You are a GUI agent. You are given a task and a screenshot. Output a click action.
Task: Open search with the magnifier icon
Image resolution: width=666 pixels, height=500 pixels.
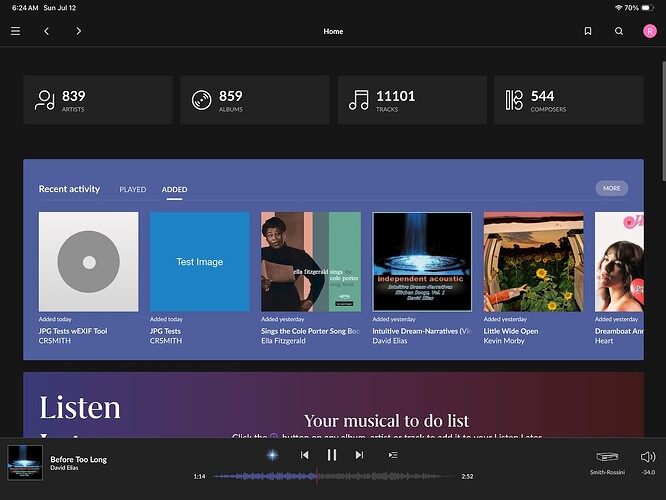click(x=619, y=31)
